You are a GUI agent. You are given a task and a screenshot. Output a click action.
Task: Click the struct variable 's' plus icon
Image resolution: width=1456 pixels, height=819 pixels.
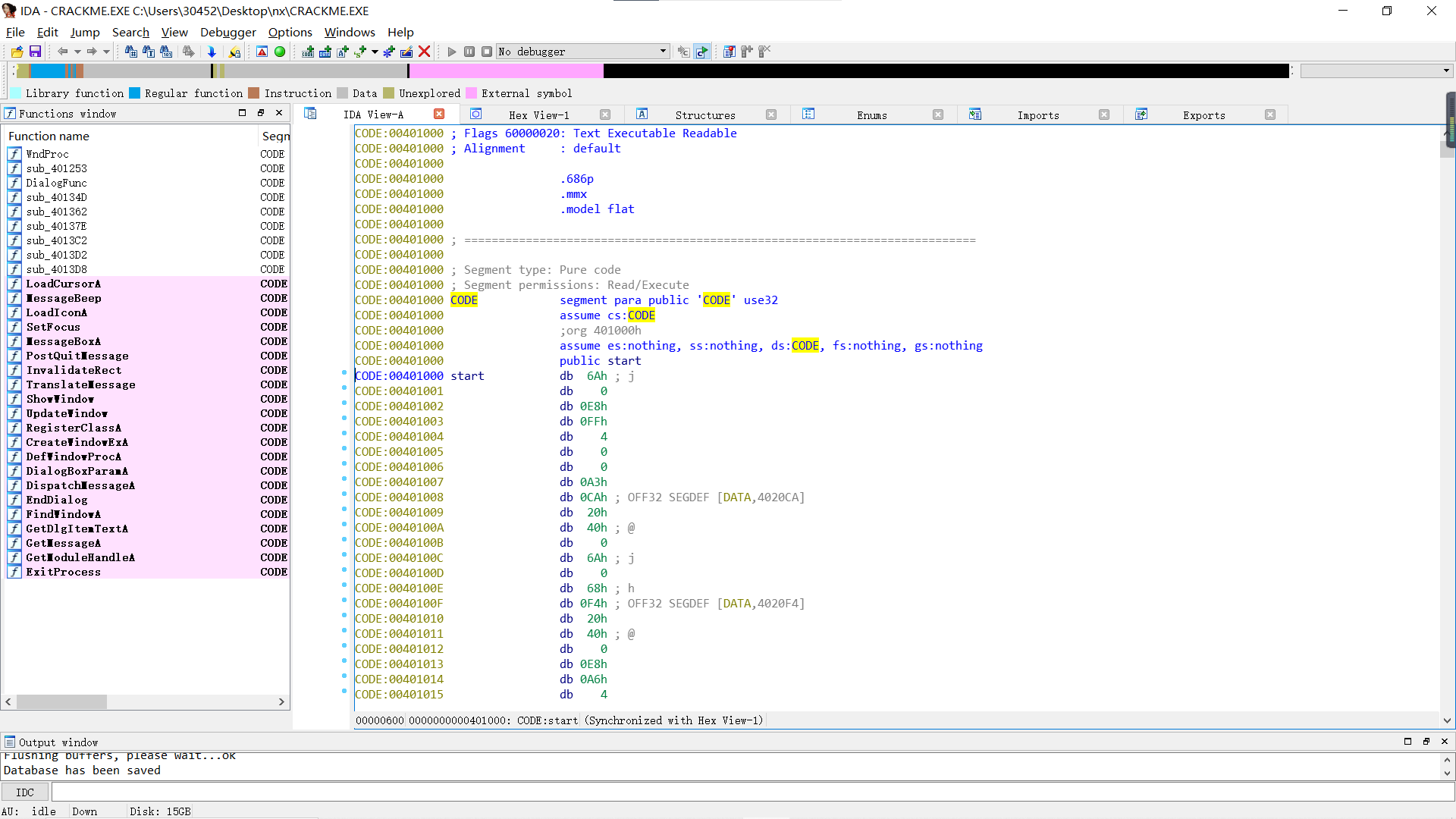point(360,52)
